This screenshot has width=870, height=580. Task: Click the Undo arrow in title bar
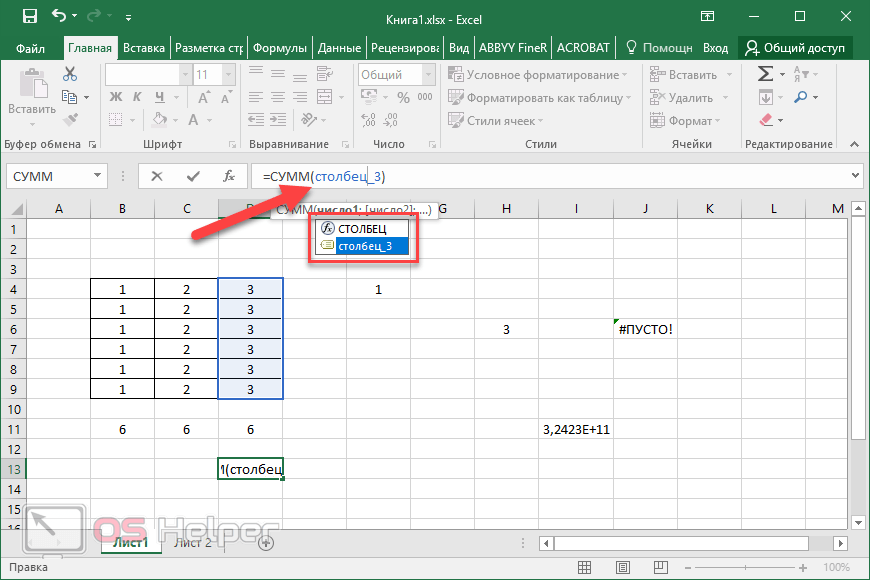59,17
